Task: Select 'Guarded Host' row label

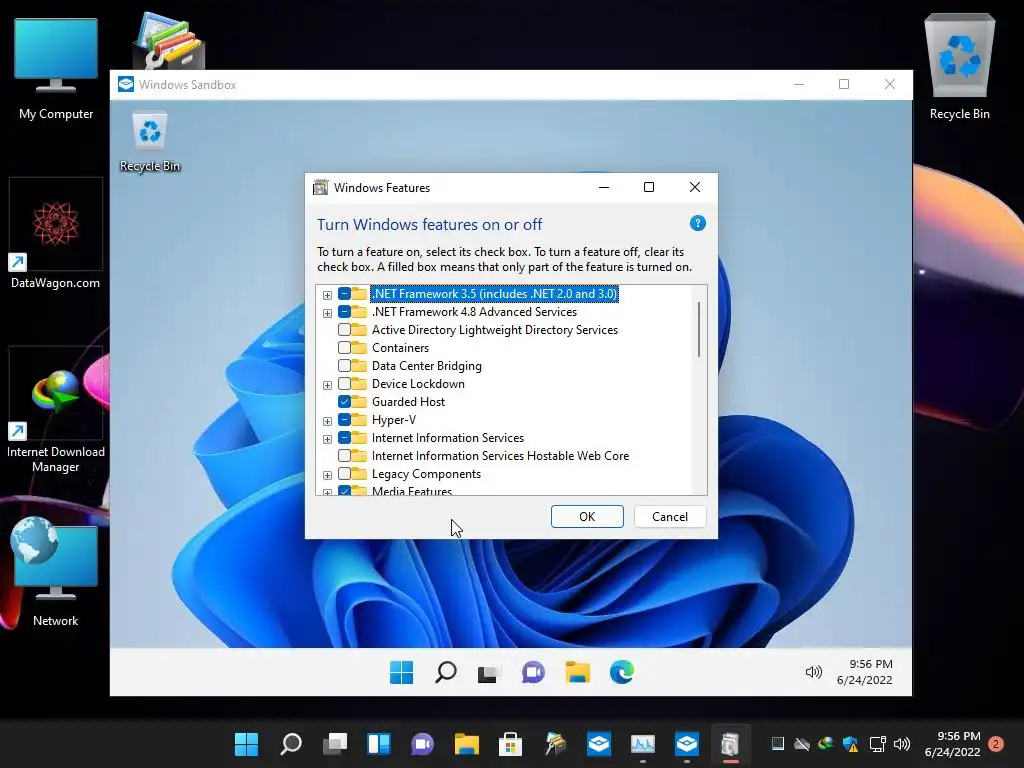Action: click(408, 402)
